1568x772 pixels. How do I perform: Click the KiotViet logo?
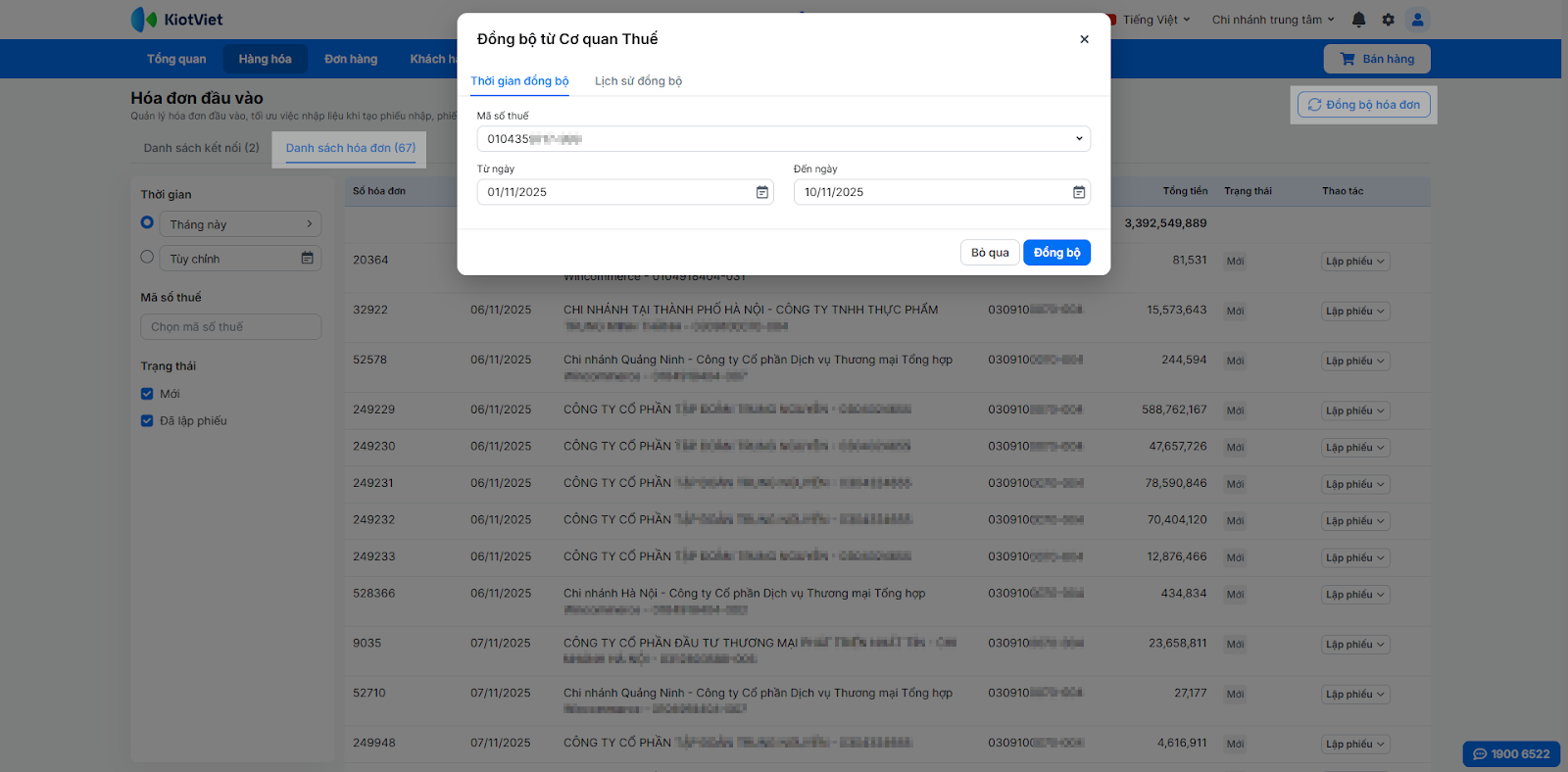177,20
